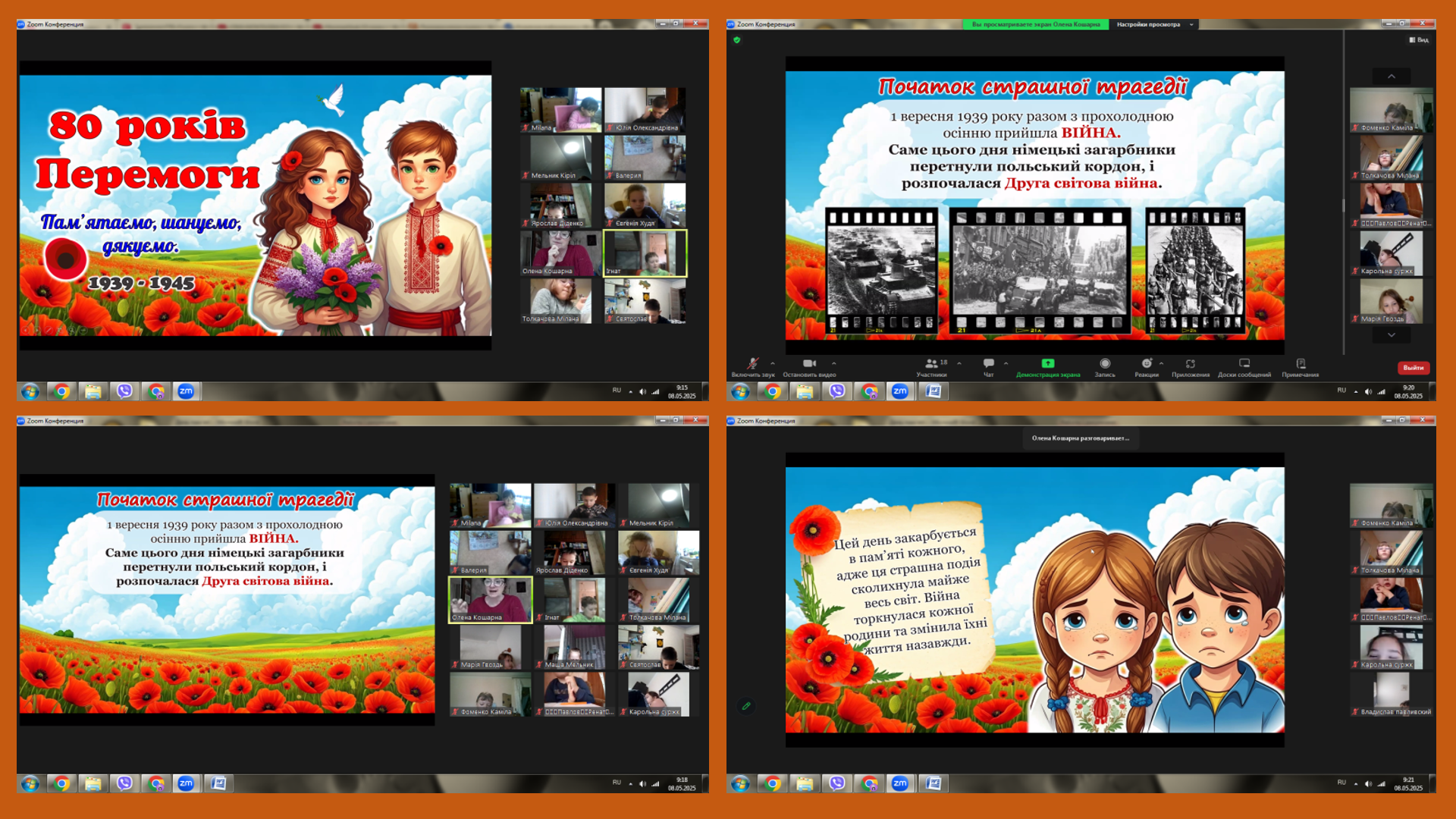Open File Explorer in the 9:21 window taskbar

pos(804,783)
